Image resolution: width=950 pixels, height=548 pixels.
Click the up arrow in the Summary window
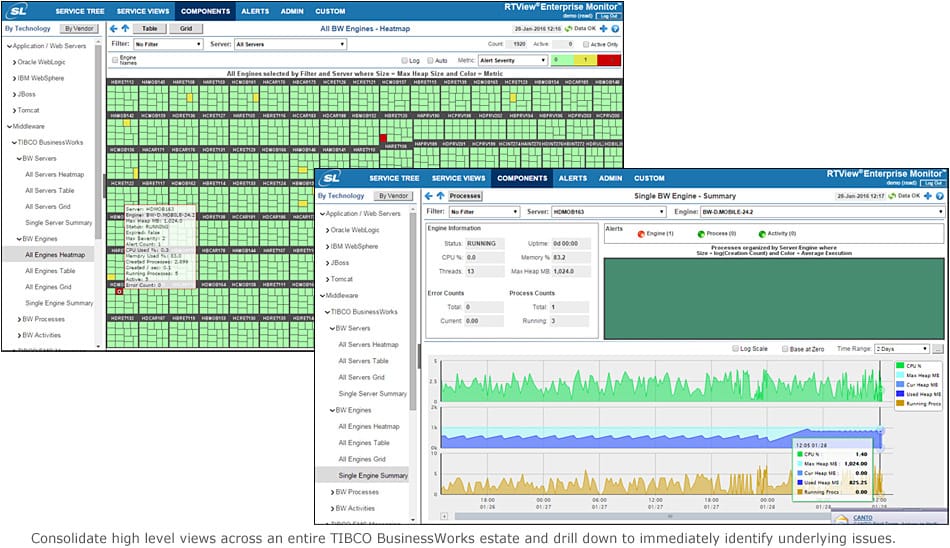[x=440, y=196]
